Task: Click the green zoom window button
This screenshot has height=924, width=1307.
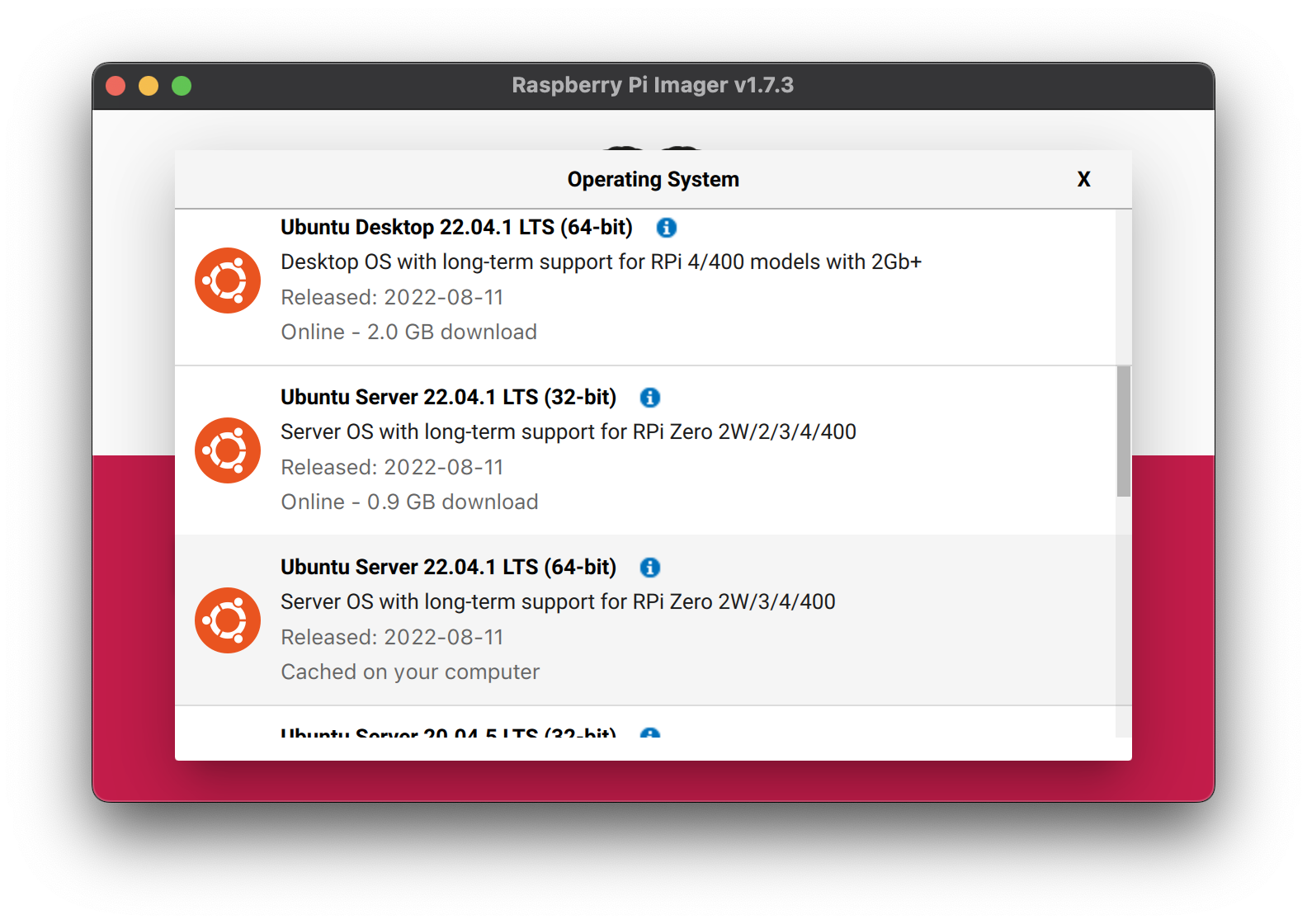Action: [182, 86]
